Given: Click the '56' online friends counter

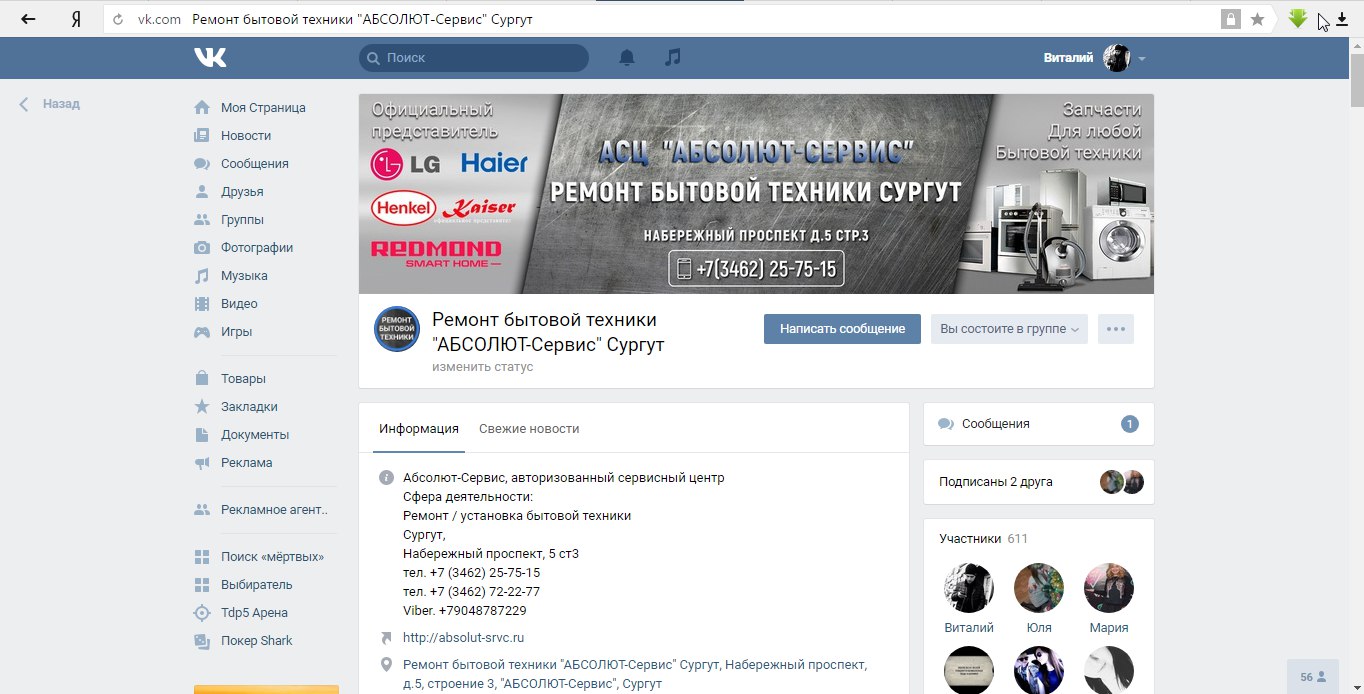Looking at the screenshot, I should 1313,677.
